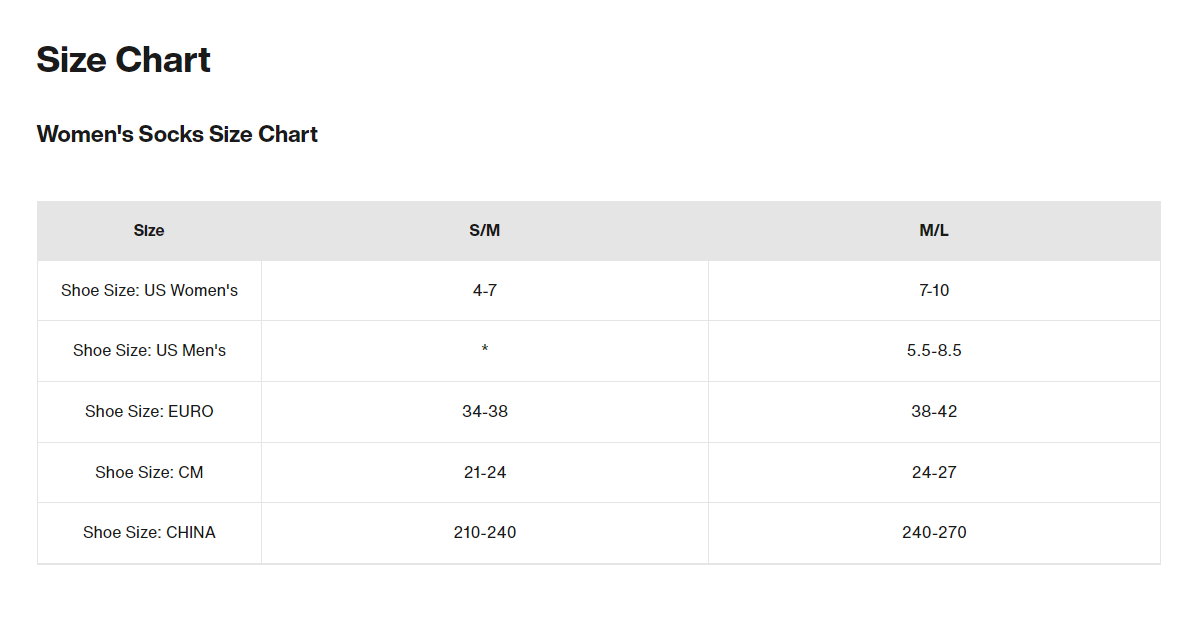The height and width of the screenshot is (623, 1200).
Task: Click the CHINA 210-240 cell
Action: click(x=484, y=533)
